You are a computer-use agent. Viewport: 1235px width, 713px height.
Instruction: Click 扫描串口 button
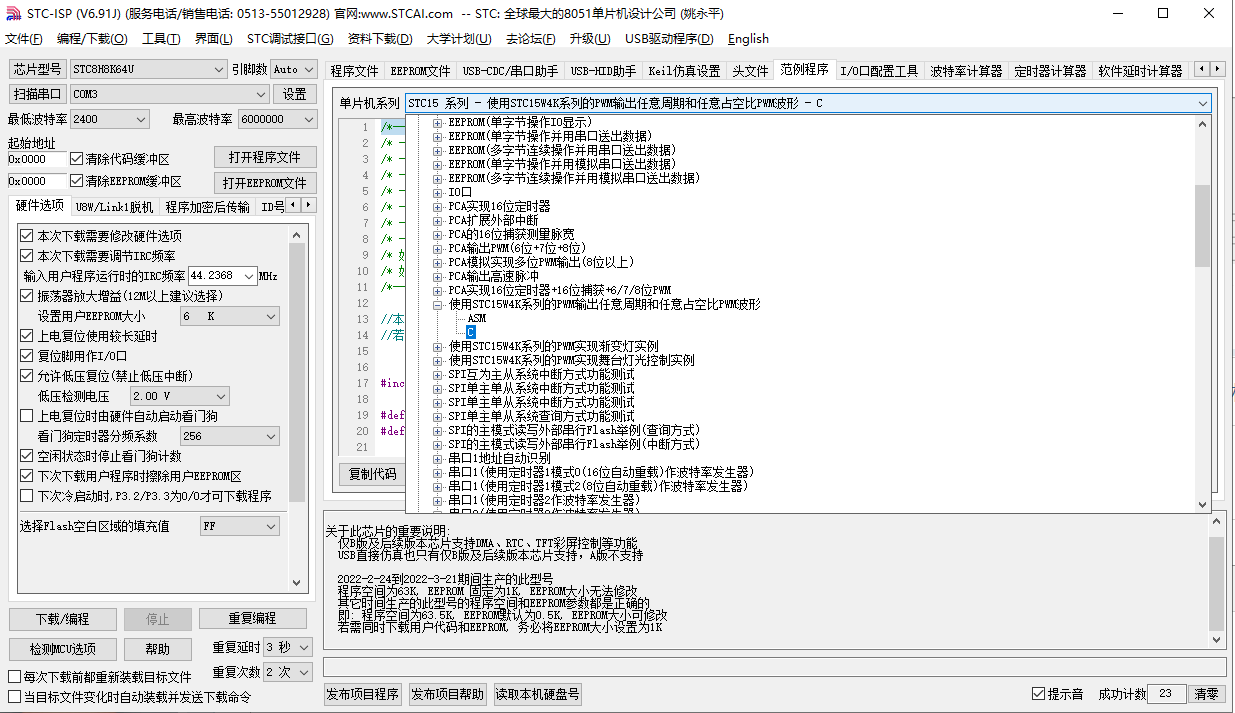[38, 94]
